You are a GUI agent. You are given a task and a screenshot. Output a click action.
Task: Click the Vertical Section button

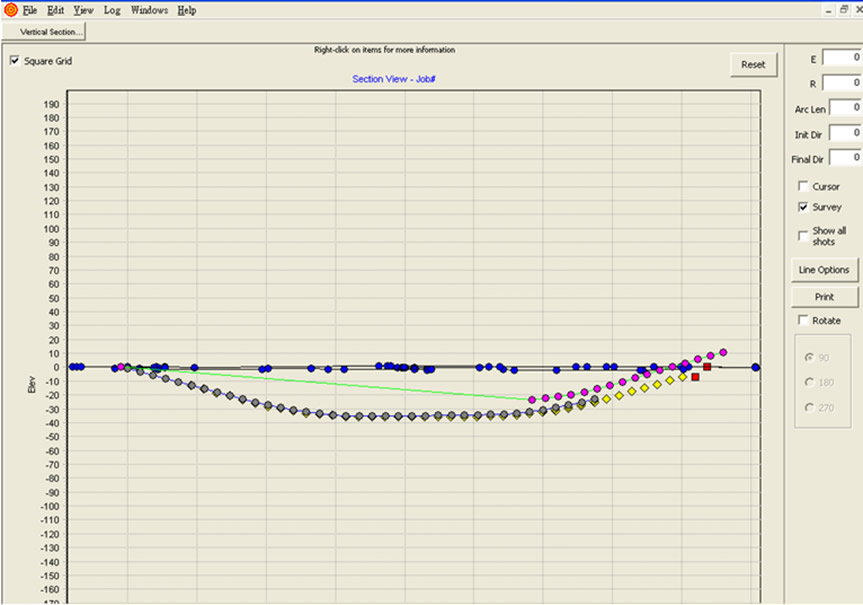[x=46, y=32]
